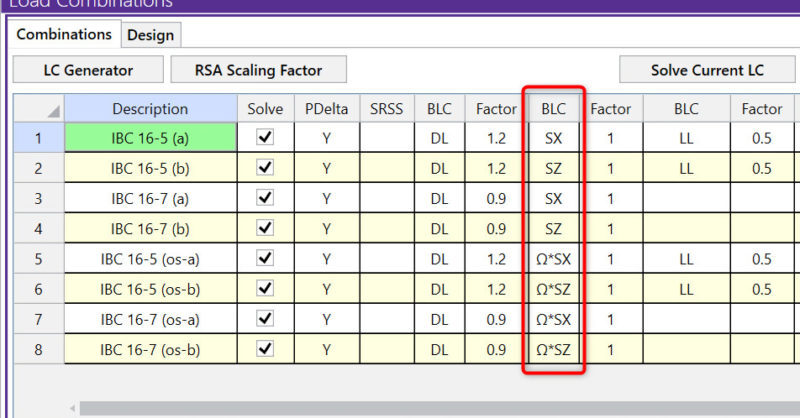
Task: Switch to the Design tab
Action: 150,35
